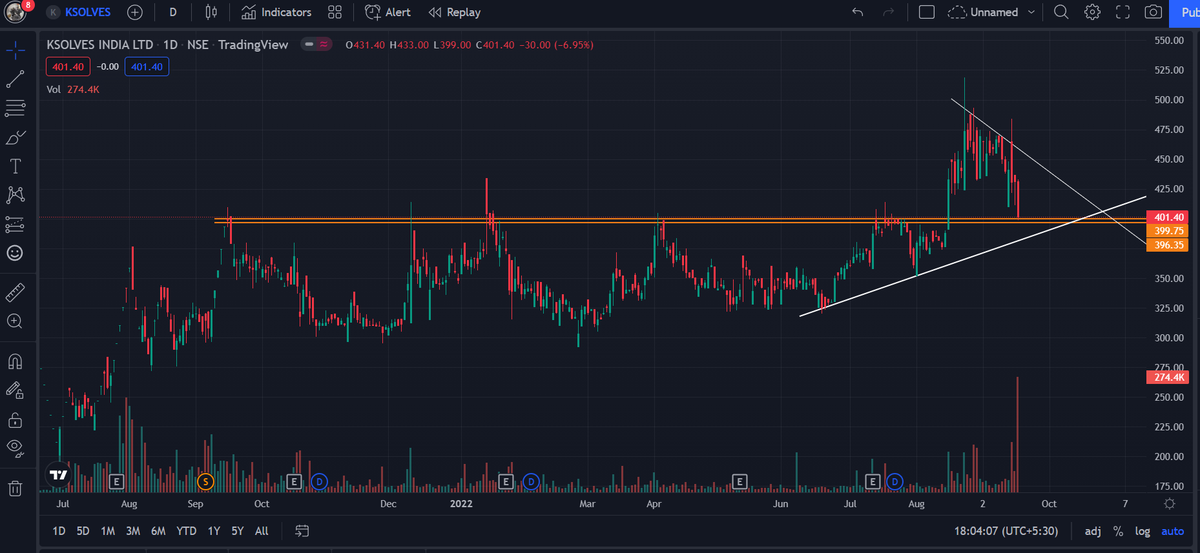Select the 1Y date range

click(x=213, y=531)
